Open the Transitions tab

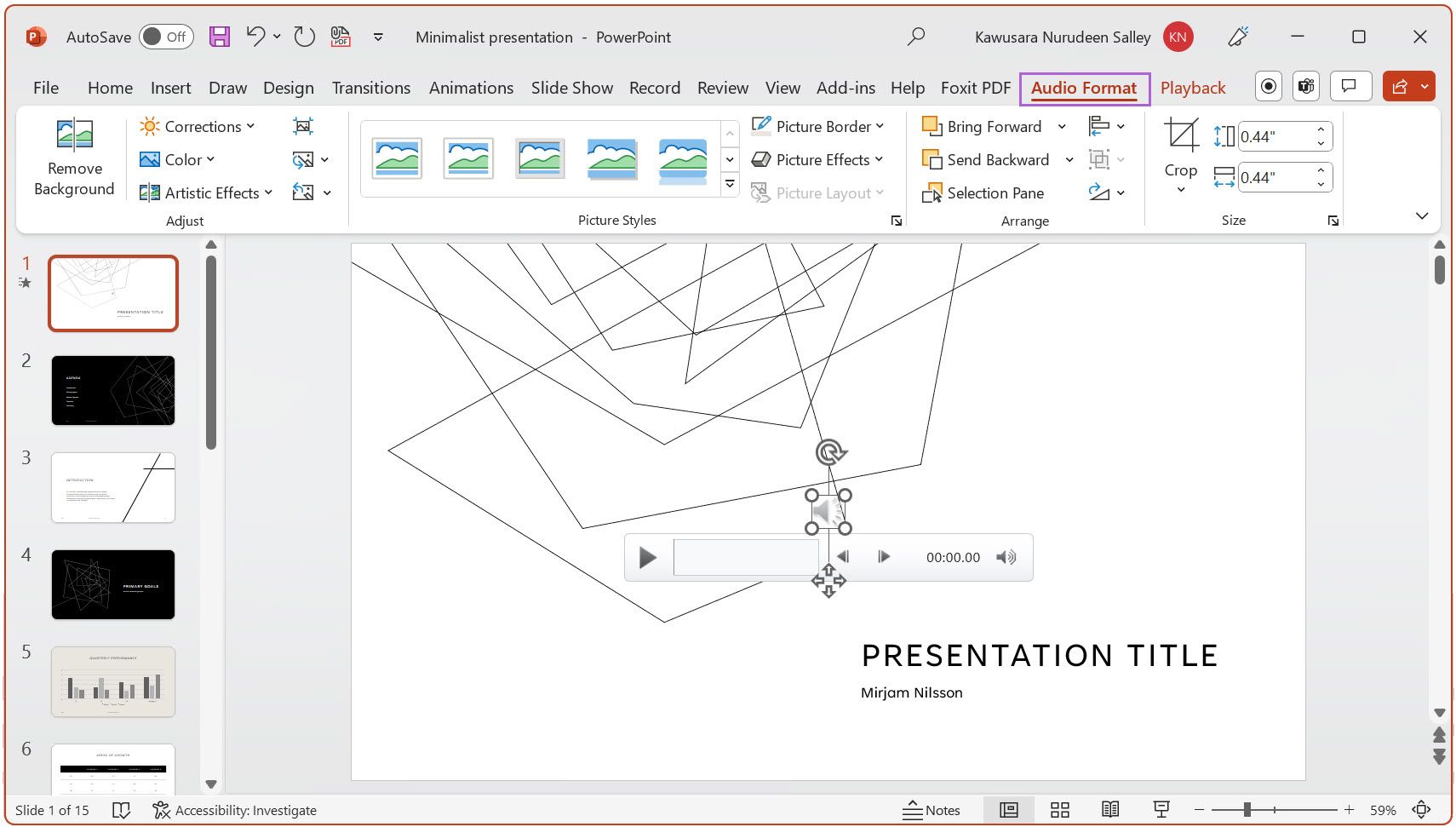coord(371,88)
